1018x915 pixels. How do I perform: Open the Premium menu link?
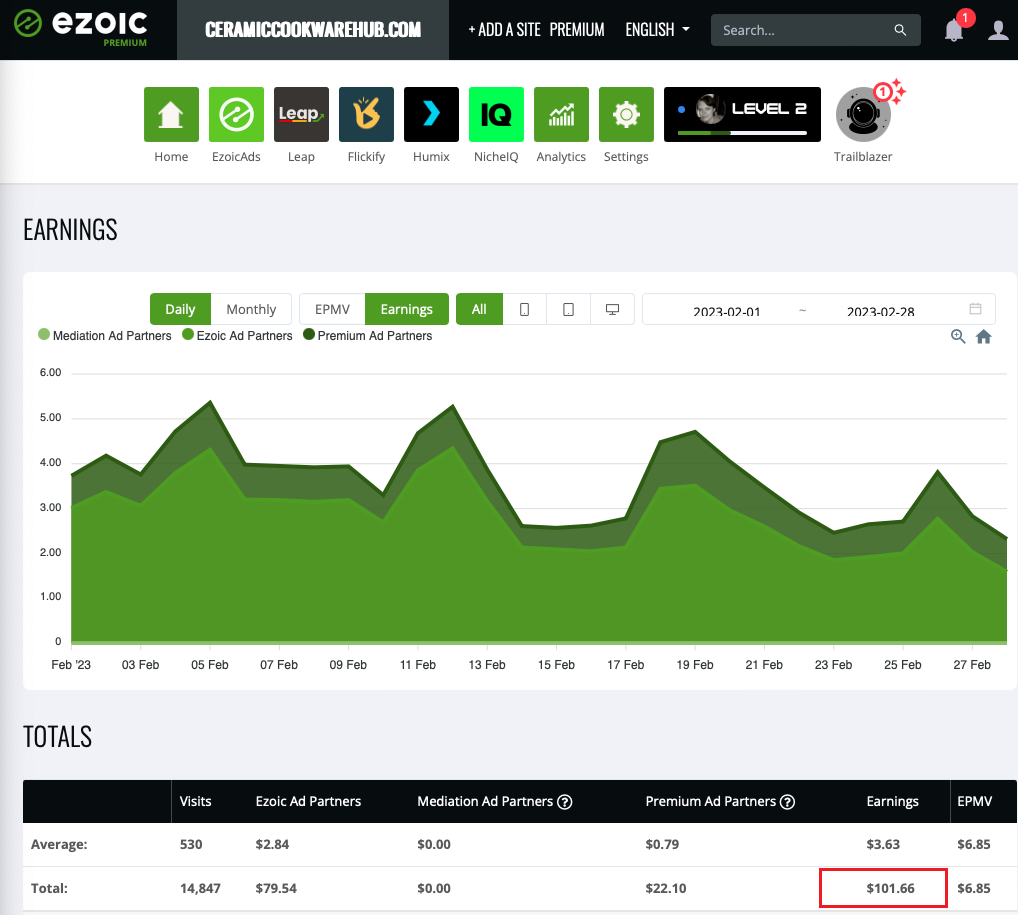coord(577,30)
